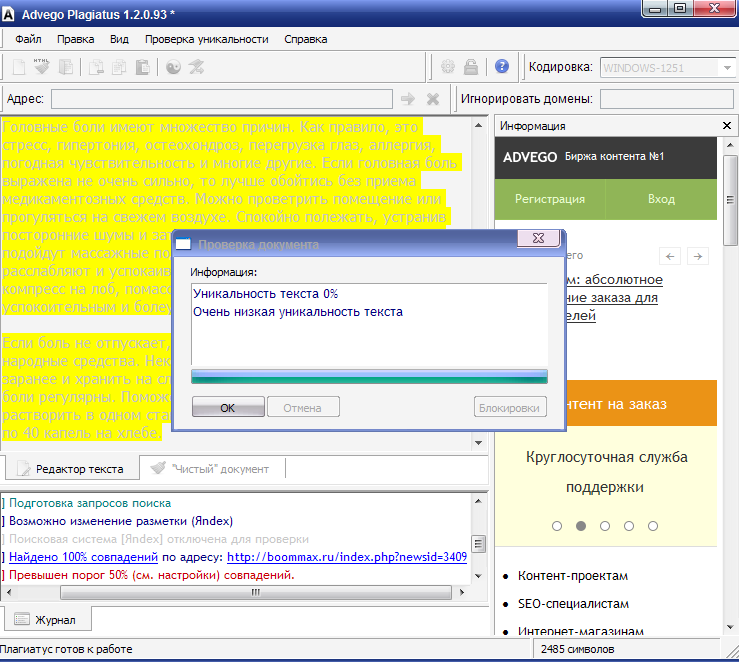Open the Проверка уникальности menu
739x662 pixels.
coord(206,39)
